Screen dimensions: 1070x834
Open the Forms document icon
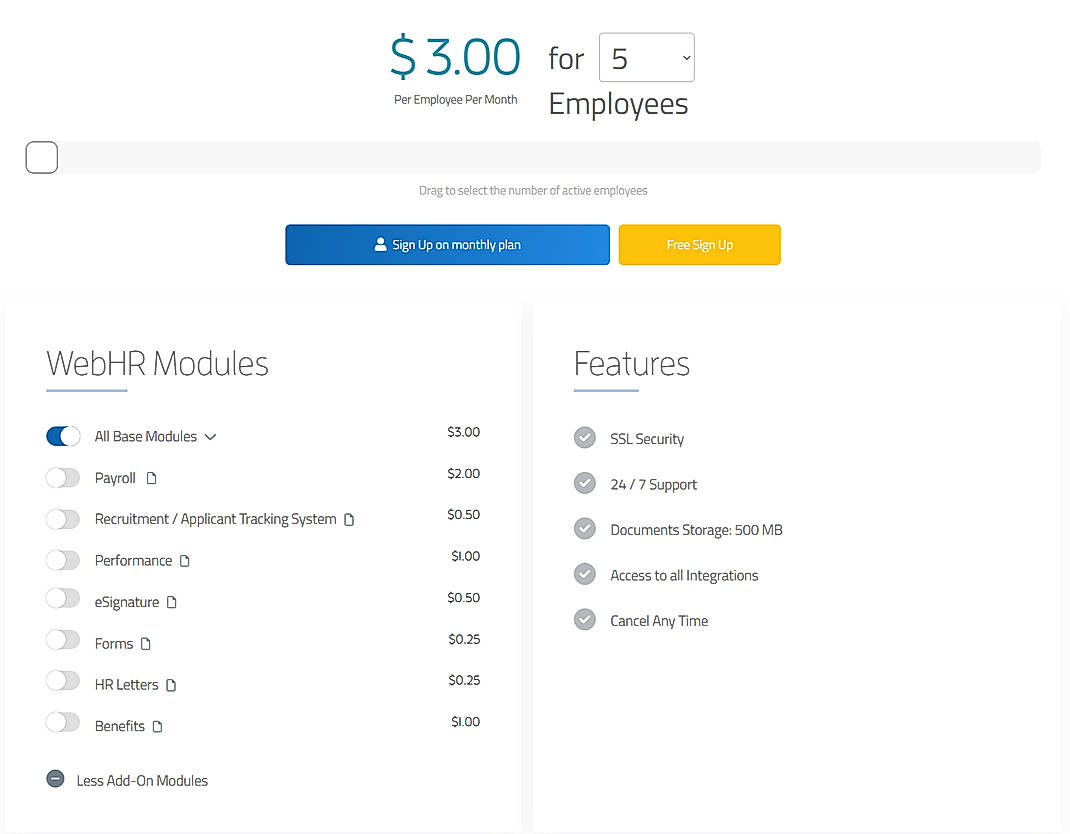click(145, 644)
